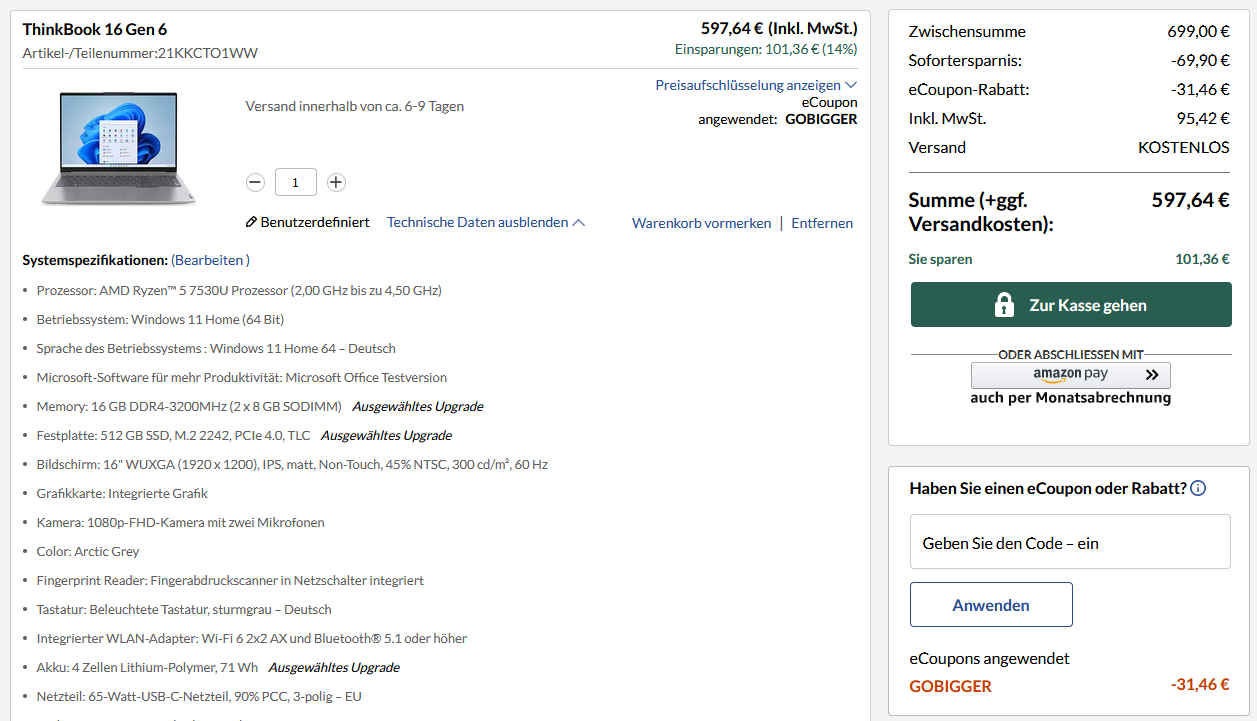Increase quantity using the plus icon
Image resolution: width=1257 pixels, height=721 pixels.
click(x=335, y=182)
